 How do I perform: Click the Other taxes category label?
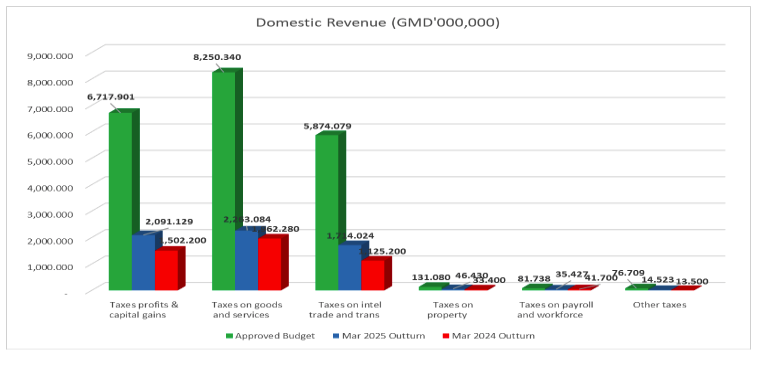(x=660, y=305)
